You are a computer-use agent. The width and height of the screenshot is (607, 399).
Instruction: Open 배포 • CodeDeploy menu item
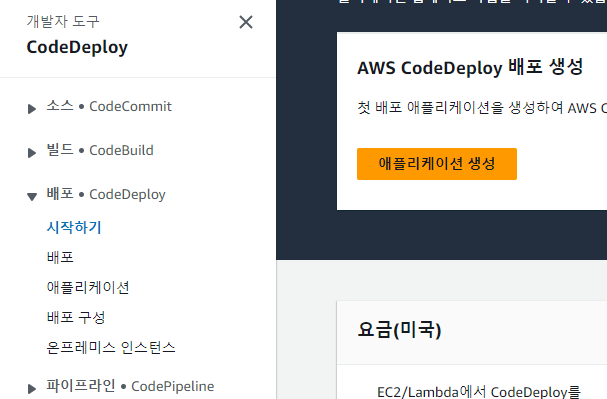106,194
